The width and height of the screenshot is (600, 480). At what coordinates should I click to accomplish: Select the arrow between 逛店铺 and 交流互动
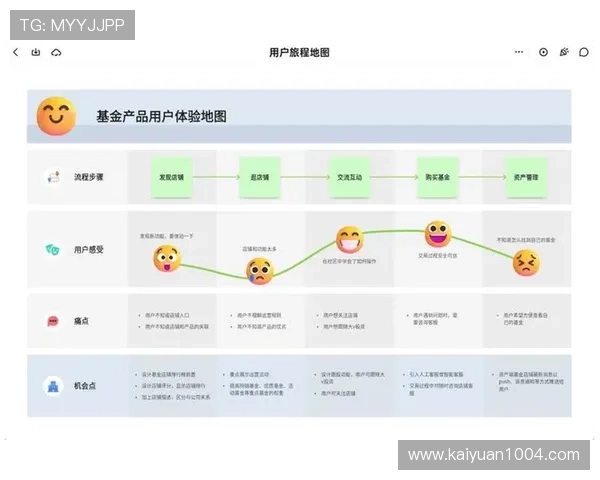305,177
